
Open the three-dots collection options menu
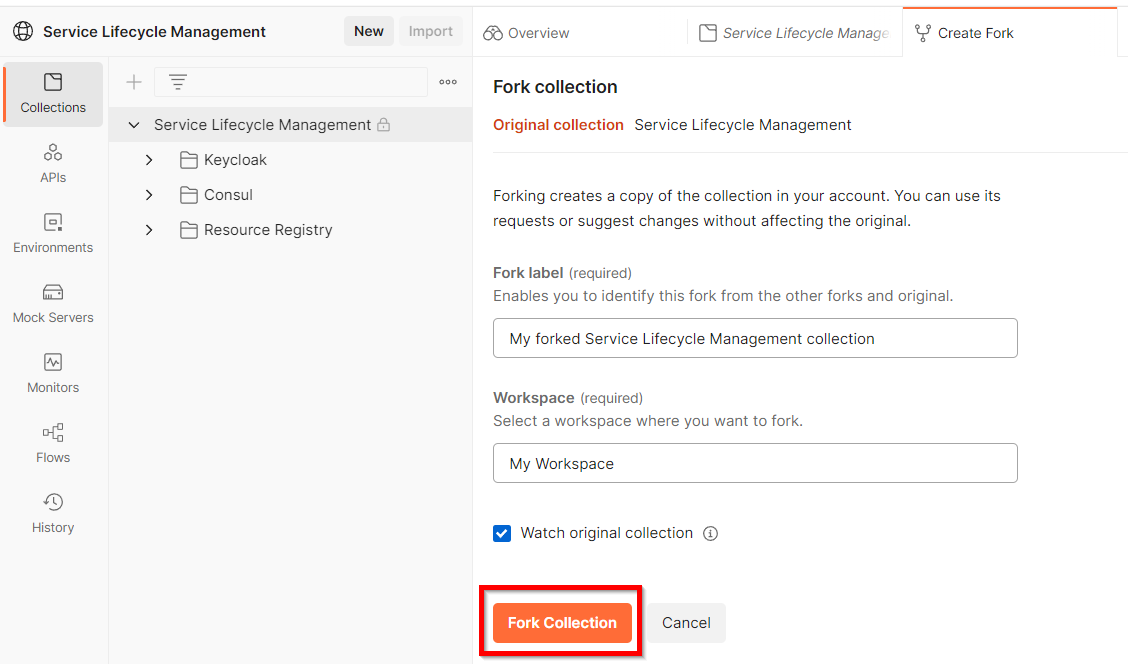[448, 82]
